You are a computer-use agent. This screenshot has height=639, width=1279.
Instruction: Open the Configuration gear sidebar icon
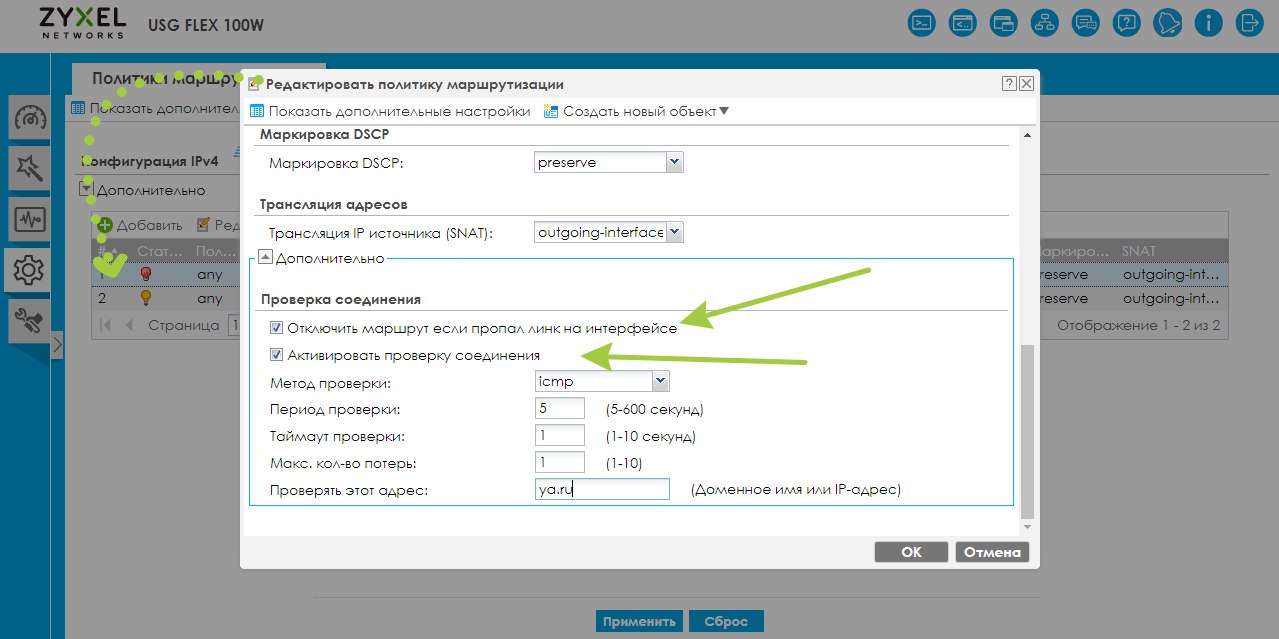[29, 270]
